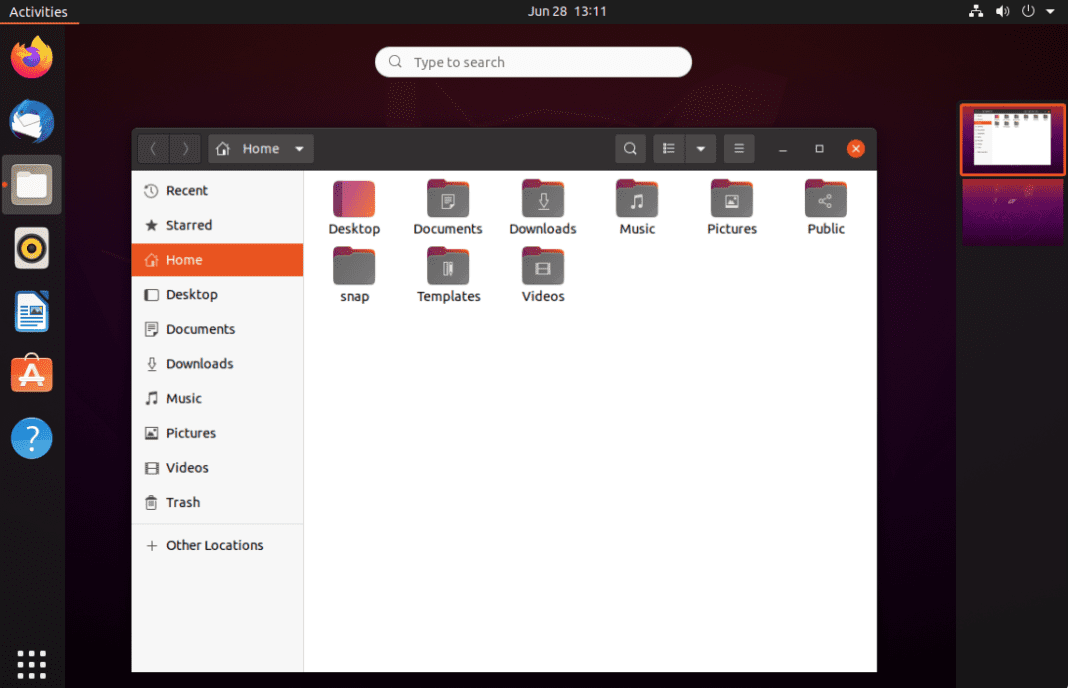Switch to the second workspace thumbnail
The height and width of the screenshot is (688, 1068).
pyautogui.click(x=1012, y=212)
